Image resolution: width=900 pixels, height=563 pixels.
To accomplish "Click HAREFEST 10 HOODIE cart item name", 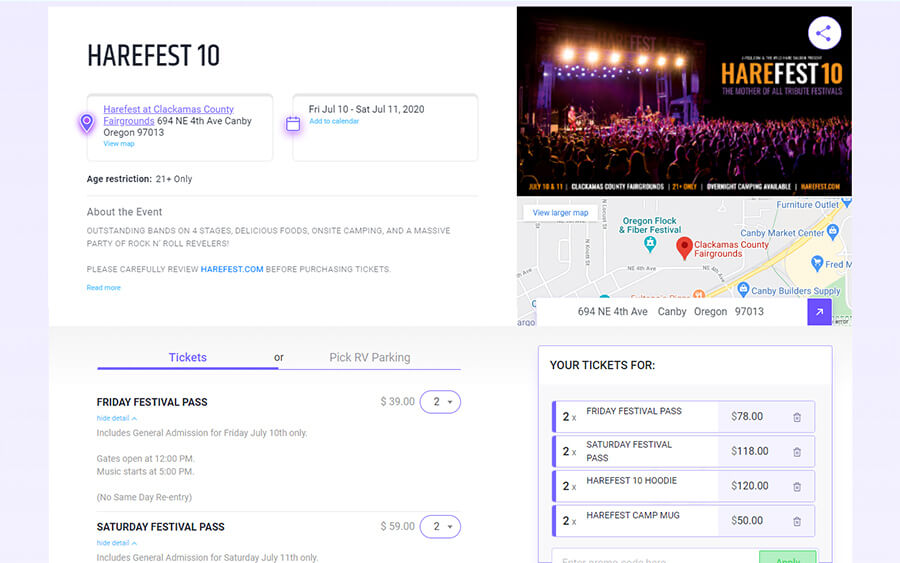I will click(631, 480).
